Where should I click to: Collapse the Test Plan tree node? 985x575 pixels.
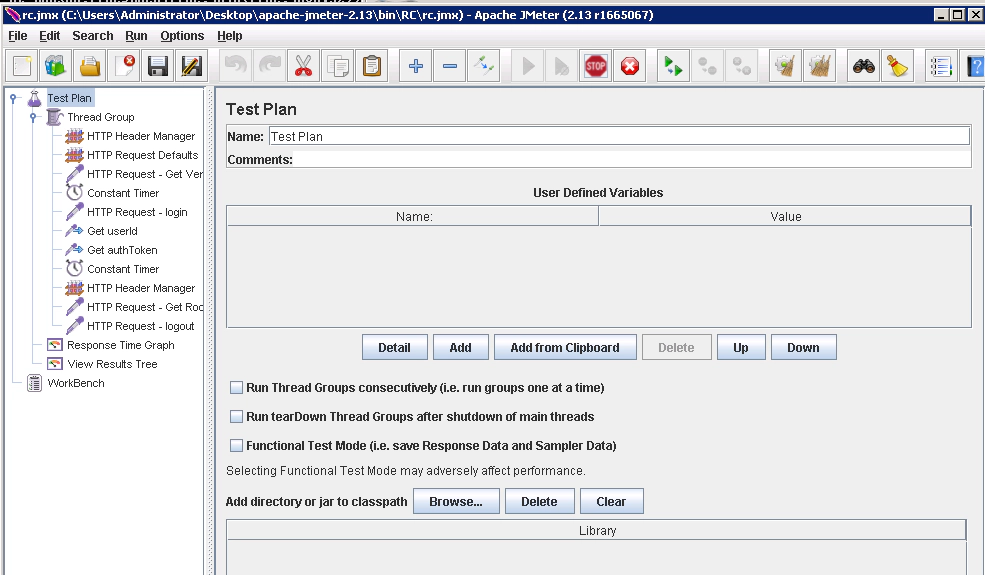[x=13, y=98]
